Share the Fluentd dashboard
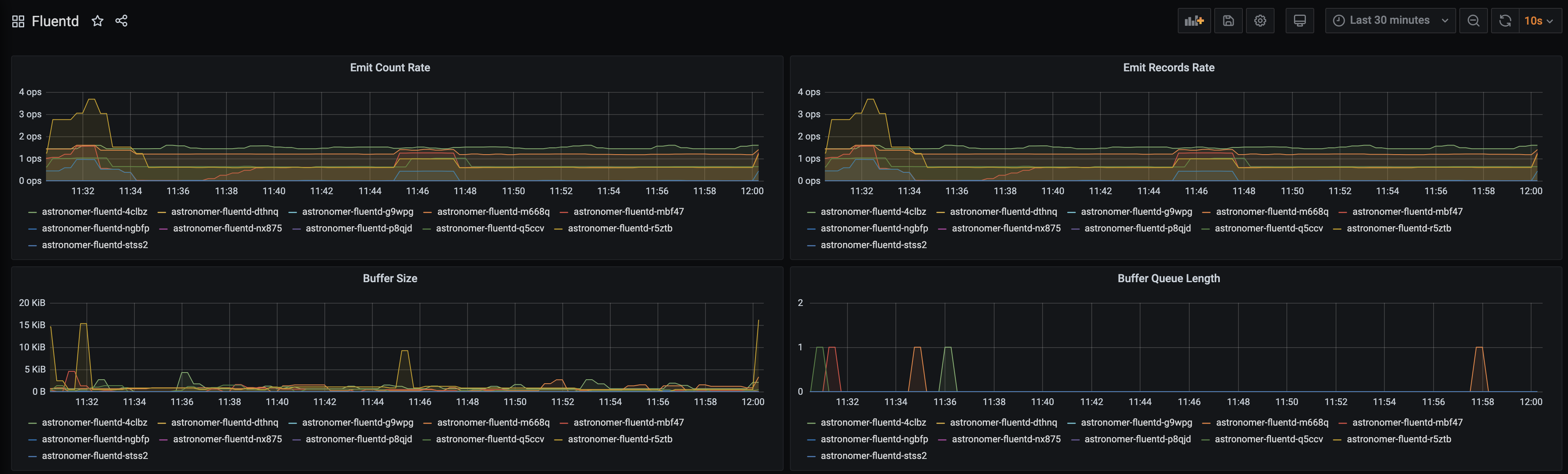The height and width of the screenshot is (474, 1568). [x=121, y=20]
